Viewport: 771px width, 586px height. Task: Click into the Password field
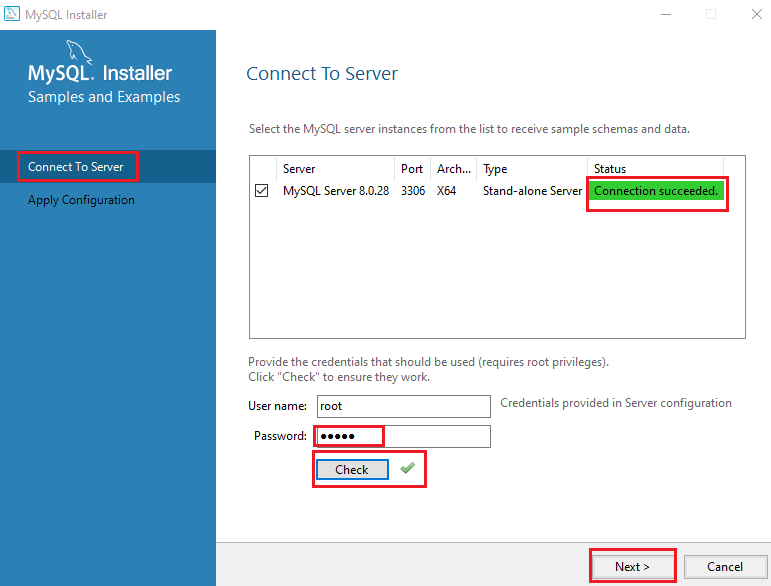[x=404, y=436]
